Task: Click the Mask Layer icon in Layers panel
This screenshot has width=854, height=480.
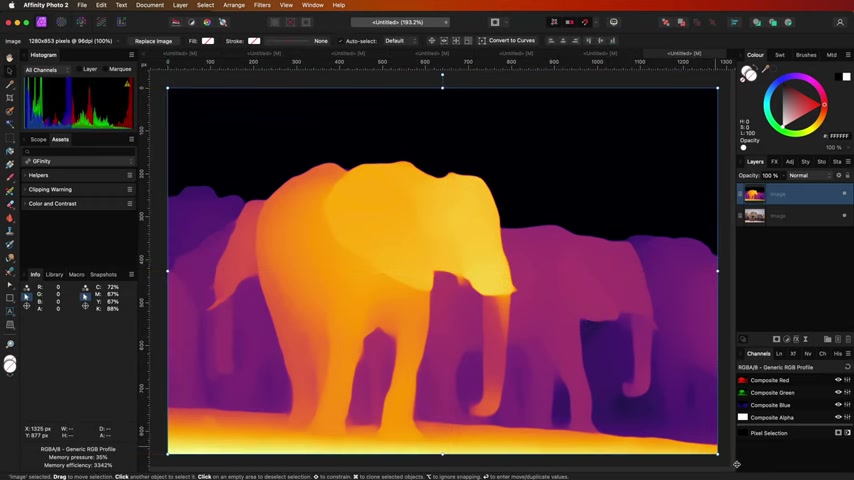Action: [776, 339]
